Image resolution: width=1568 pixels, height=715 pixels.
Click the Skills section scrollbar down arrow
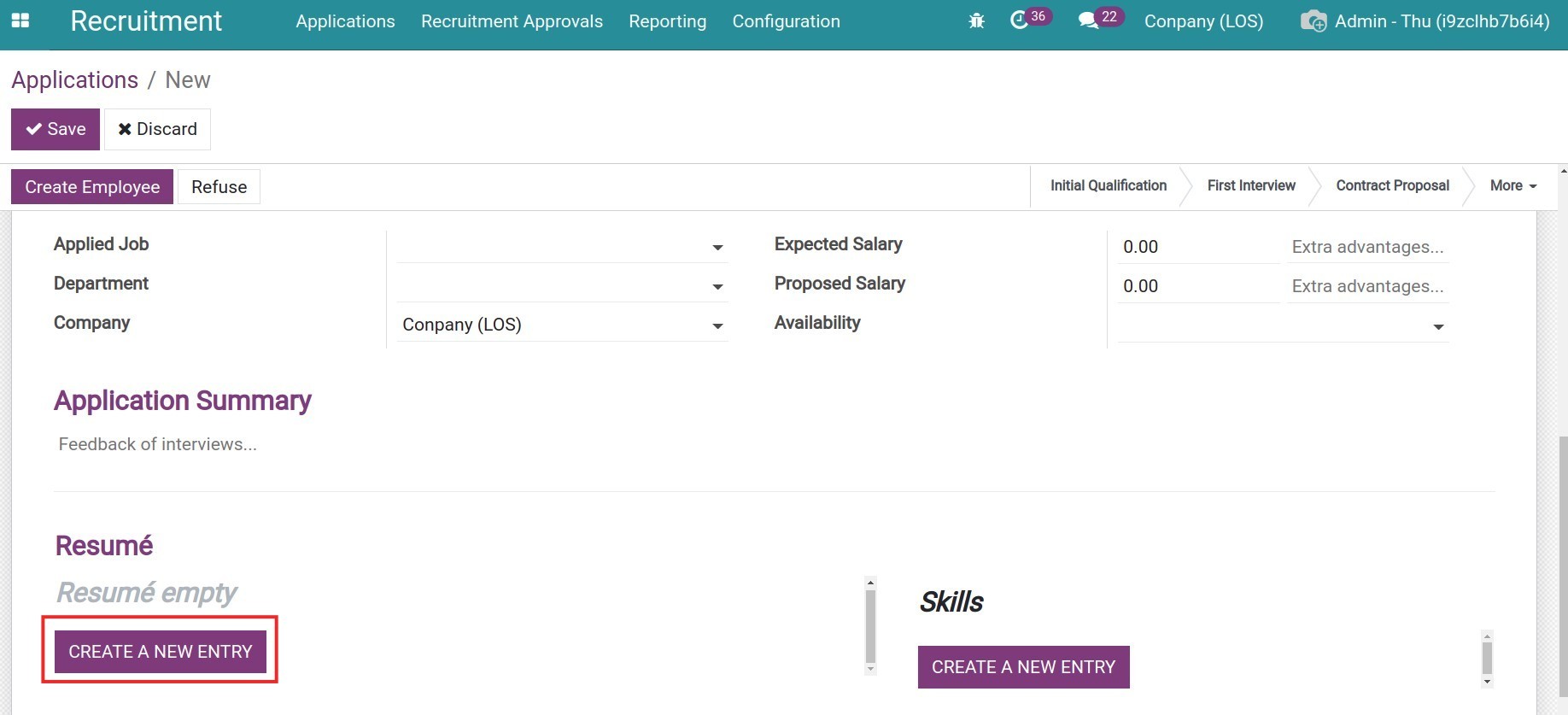tap(1487, 682)
